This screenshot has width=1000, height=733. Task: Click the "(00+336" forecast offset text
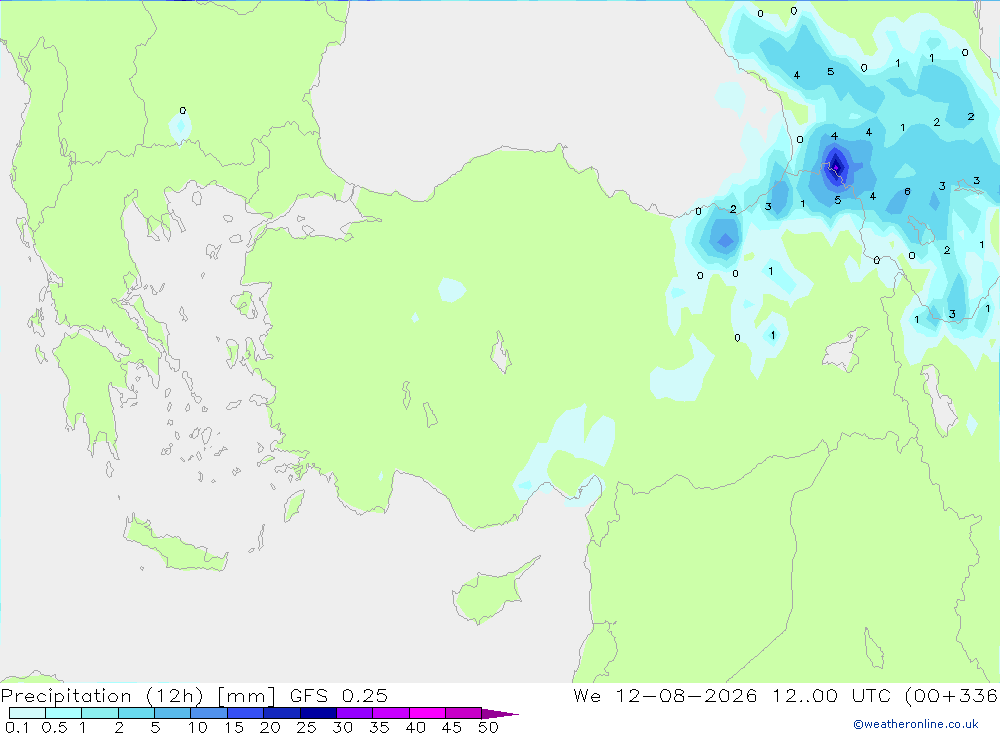point(951,695)
